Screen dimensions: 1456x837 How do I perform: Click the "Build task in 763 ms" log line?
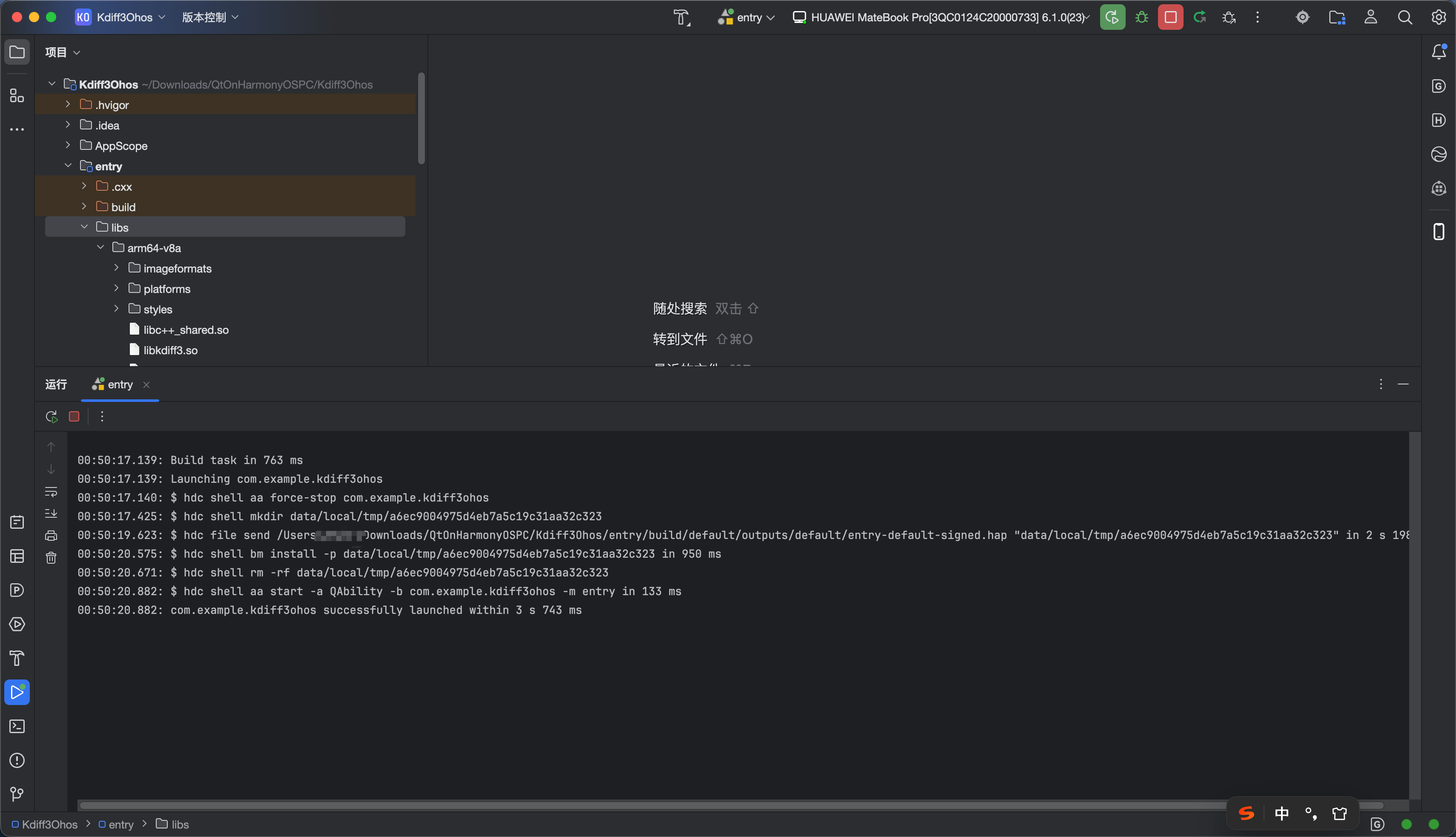[x=190, y=460]
